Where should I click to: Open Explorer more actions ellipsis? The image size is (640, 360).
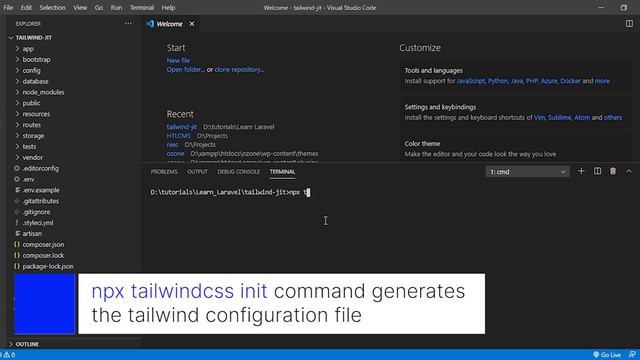tap(128, 24)
